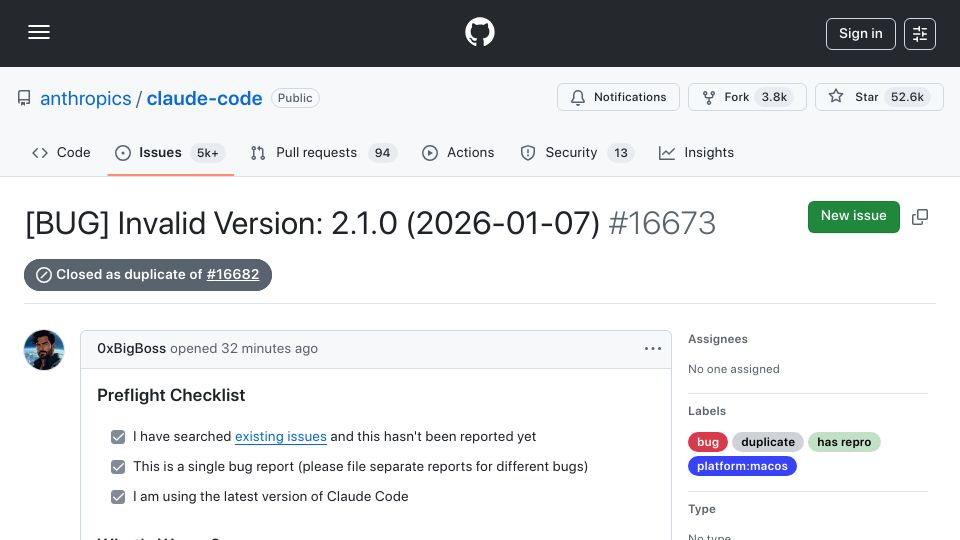Click the 'Labels' sidebar heading
The width and height of the screenshot is (960, 540).
click(707, 411)
